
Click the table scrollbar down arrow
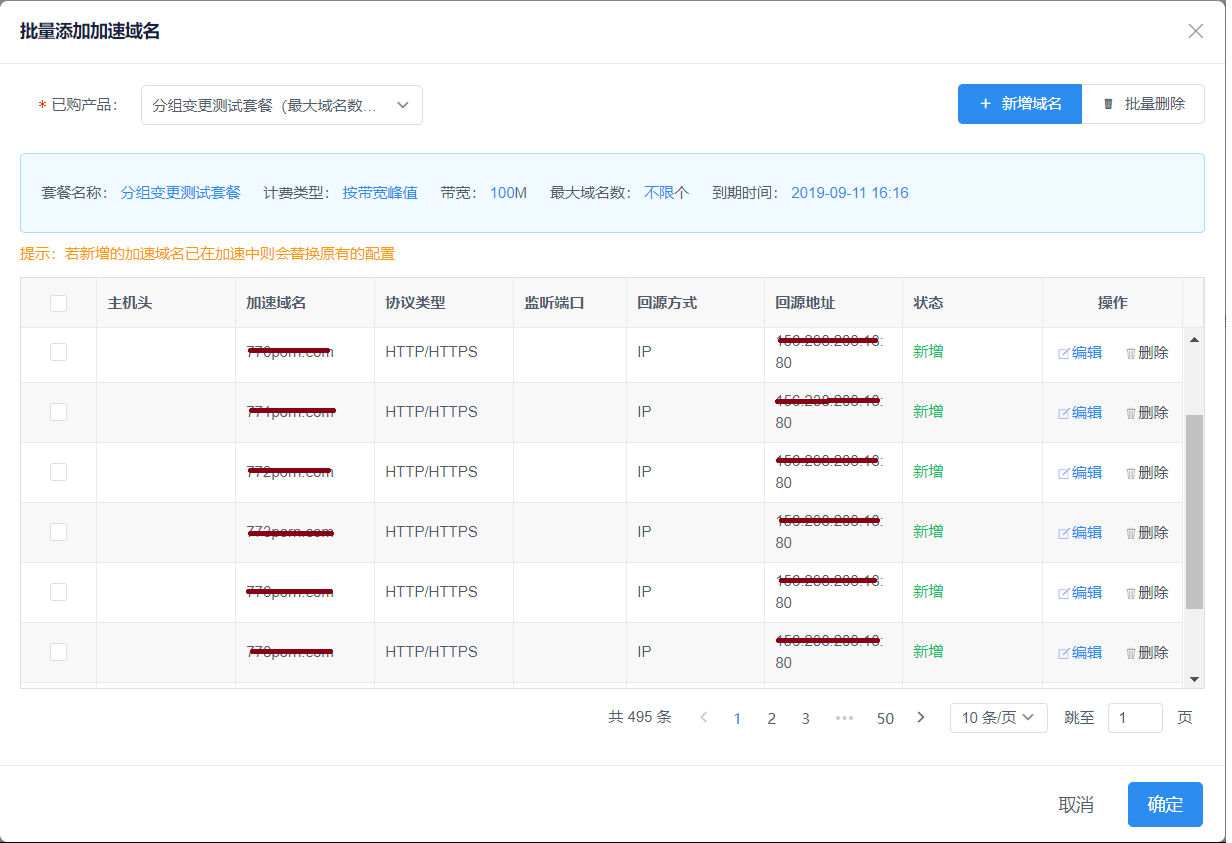coord(1194,679)
